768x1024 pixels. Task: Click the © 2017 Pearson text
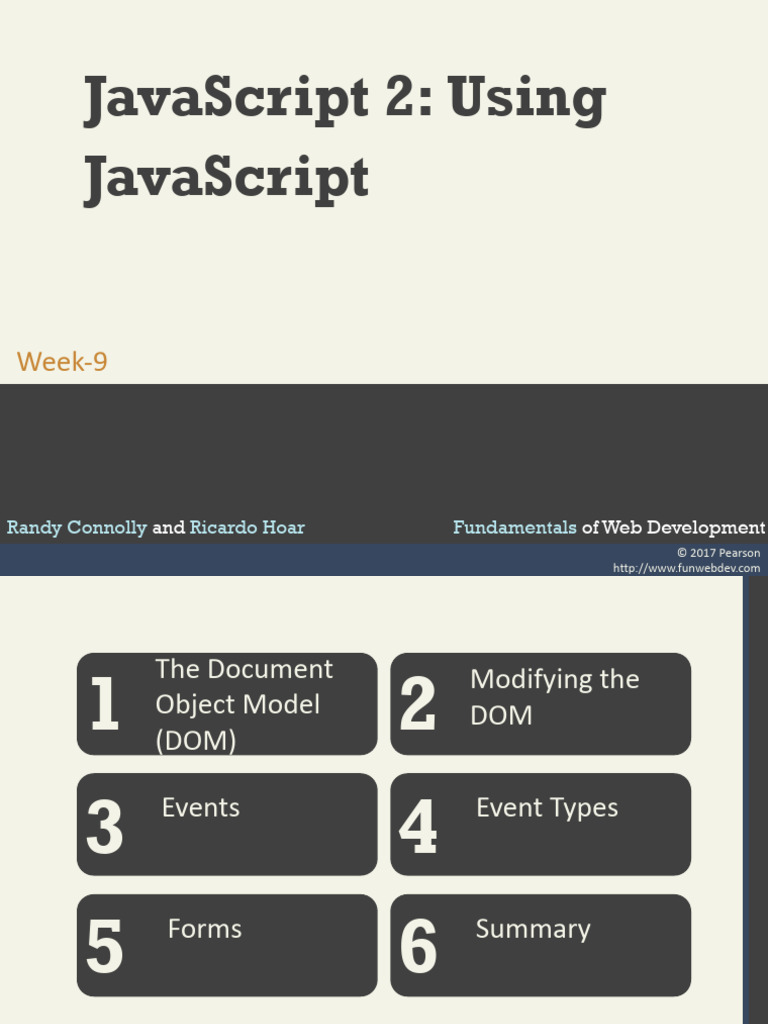click(x=718, y=553)
